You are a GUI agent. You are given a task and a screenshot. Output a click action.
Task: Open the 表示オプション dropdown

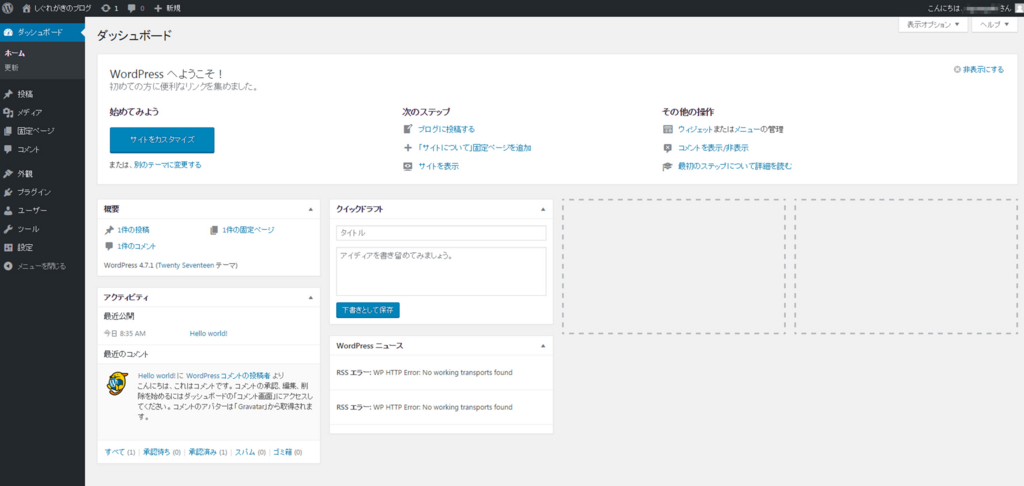coord(933,24)
